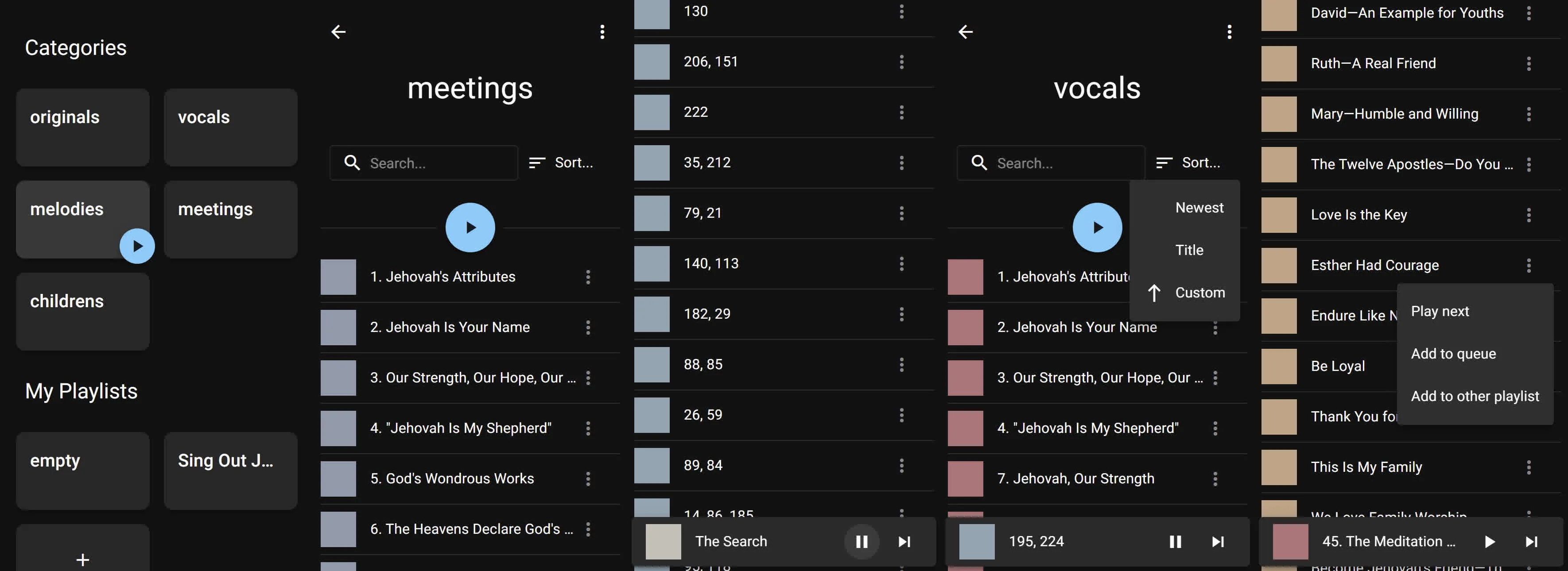
Task: Go back from meetings screen
Action: pyautogui.click(x=338, y=31)
